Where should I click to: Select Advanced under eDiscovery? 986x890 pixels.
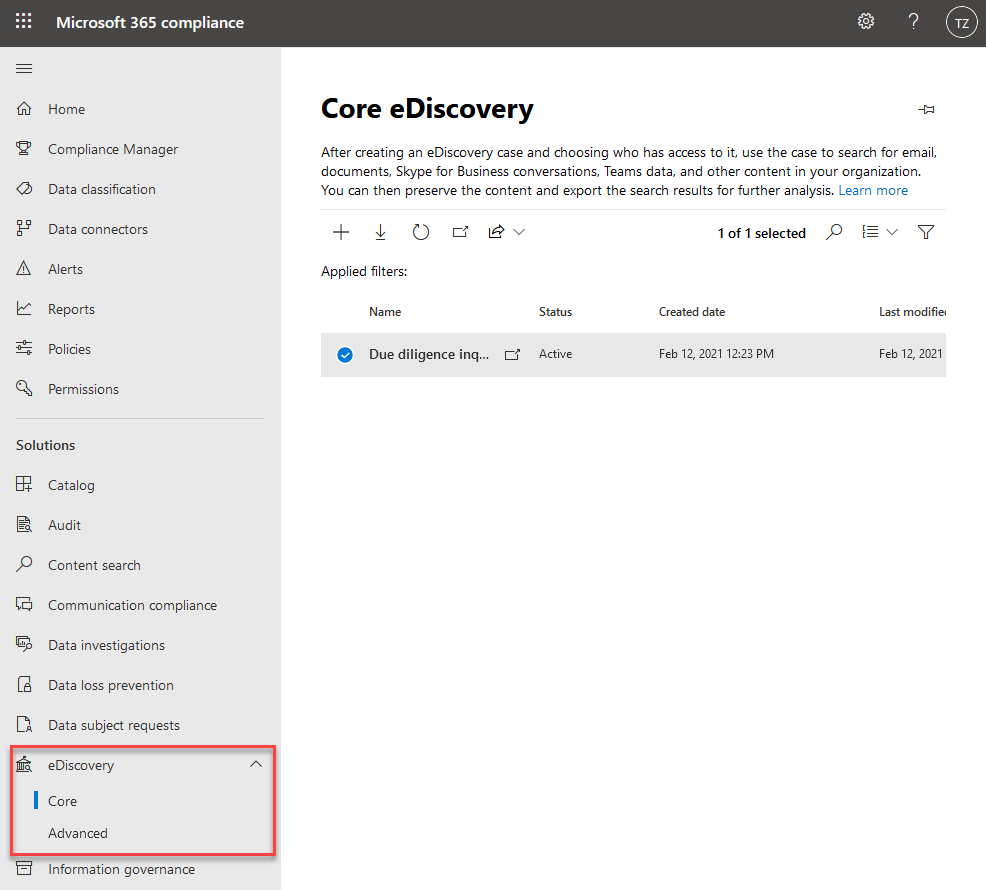[x=78, y=833]
